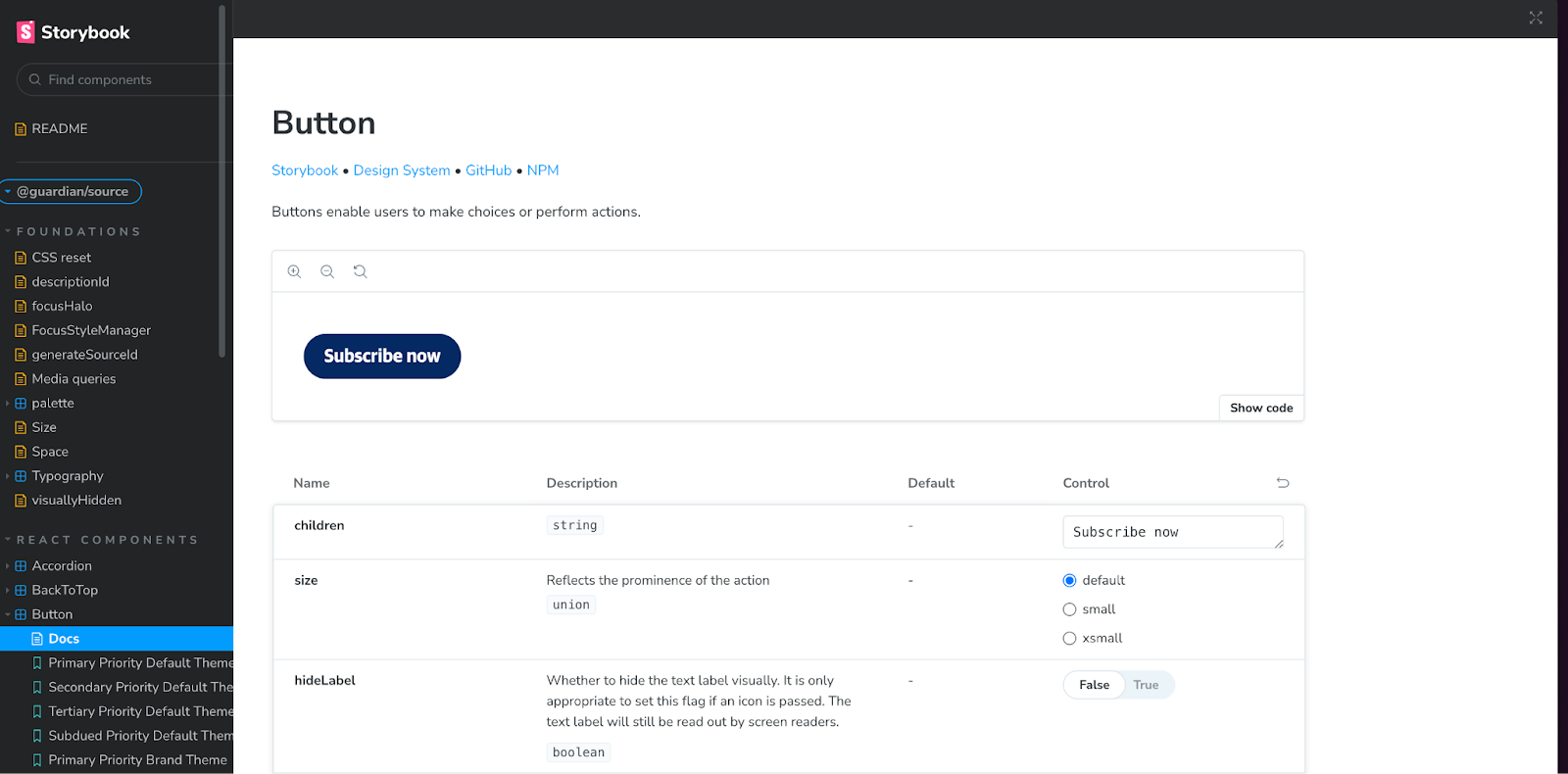
Task: Click bookmark icon for Subdued Priority Default Theme
Action: [37, 736]
